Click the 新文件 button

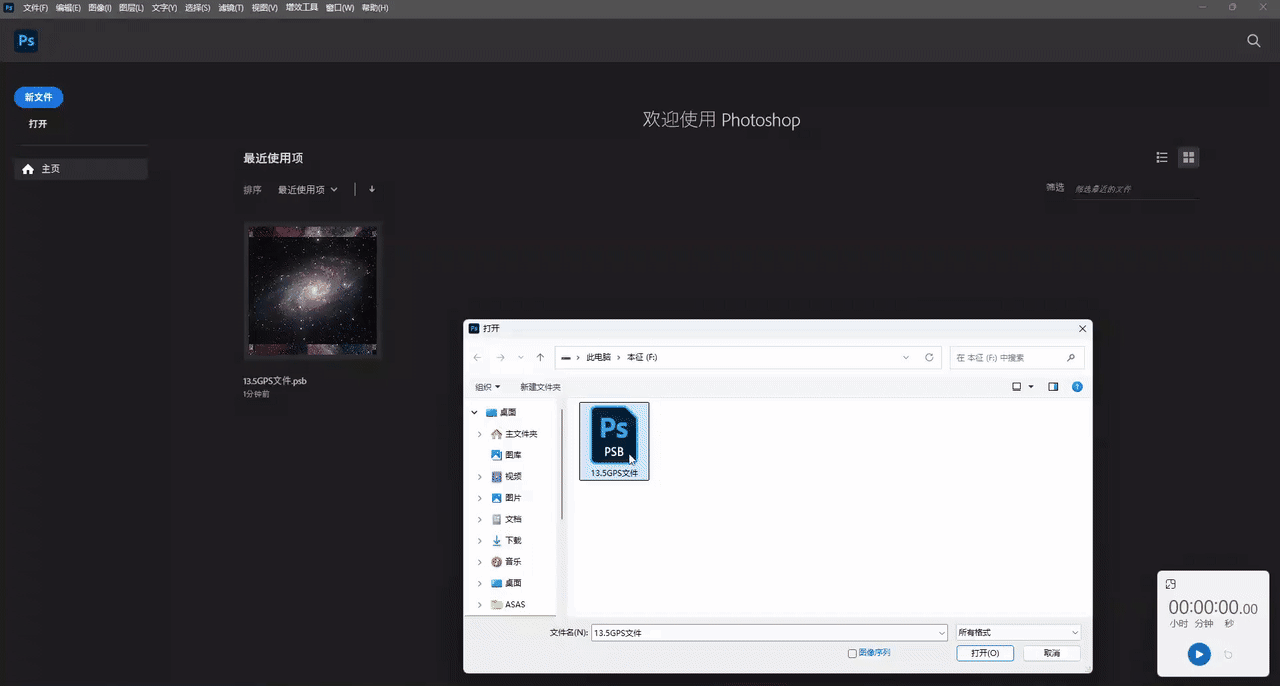tap(39, 97)
